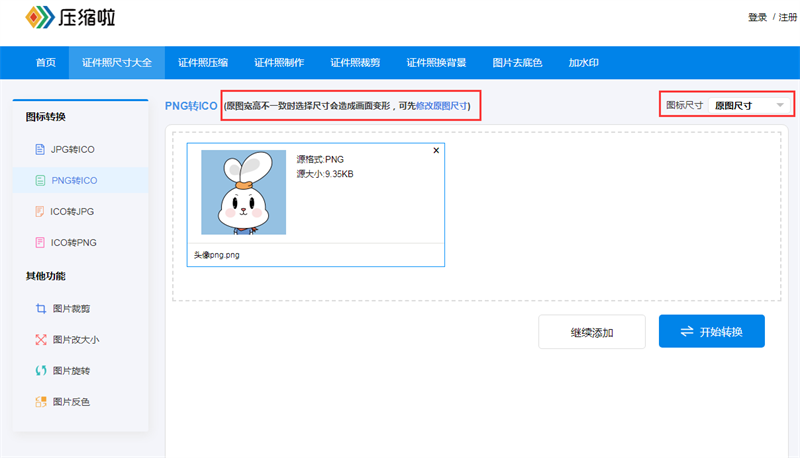Select ICO转JPG in the sidebar
Viewport: 800px width, 458px height.
pyautogui.click(x=81, y=212)
